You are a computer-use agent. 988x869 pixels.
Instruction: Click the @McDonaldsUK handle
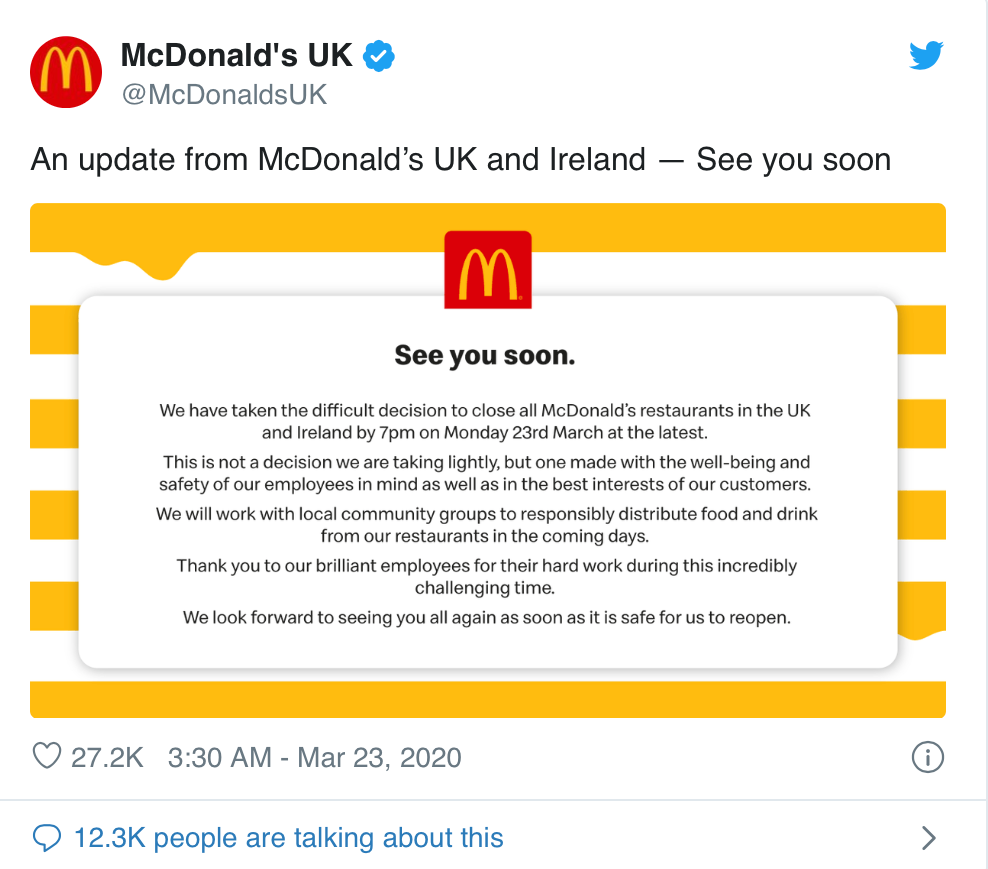click(x=224, y=95)
